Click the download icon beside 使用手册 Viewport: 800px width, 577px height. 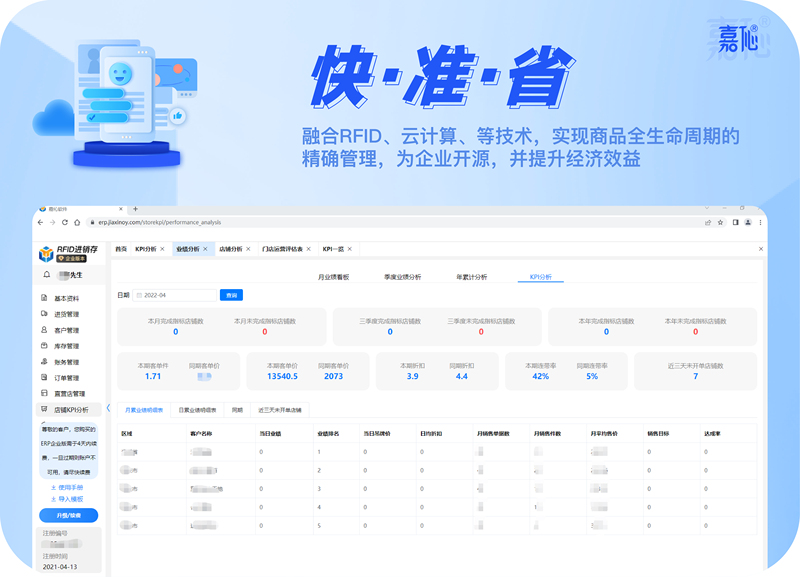click(x=54, y=488)
